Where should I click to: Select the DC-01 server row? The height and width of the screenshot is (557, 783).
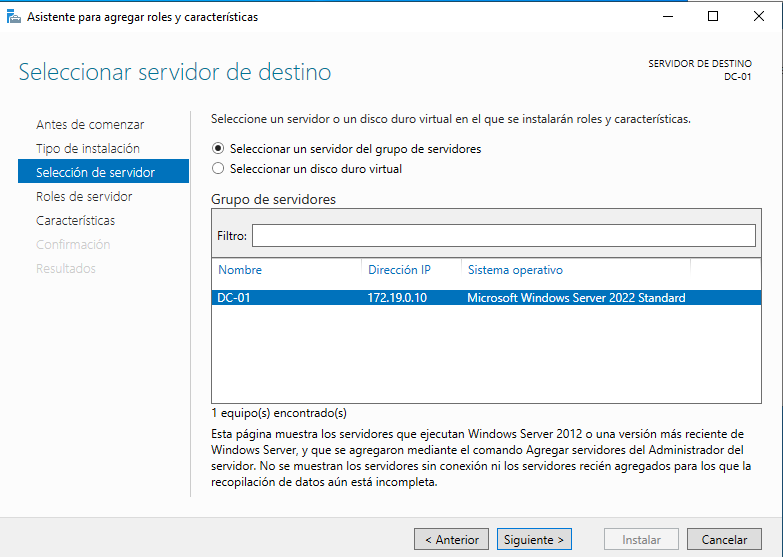486,298
